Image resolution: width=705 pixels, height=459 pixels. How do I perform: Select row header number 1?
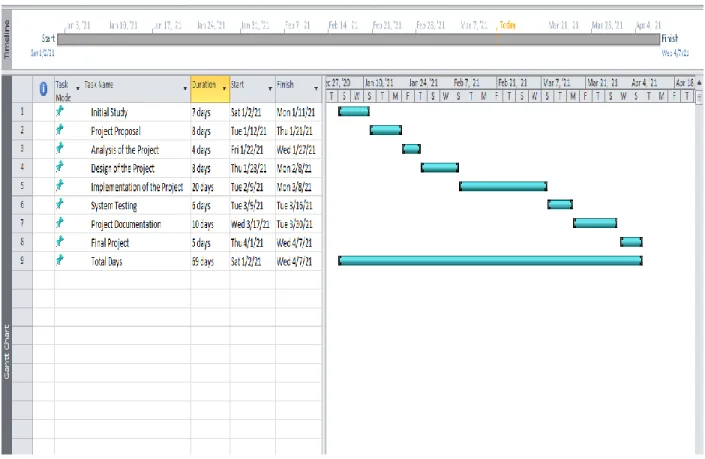click(x=22, y=111)
